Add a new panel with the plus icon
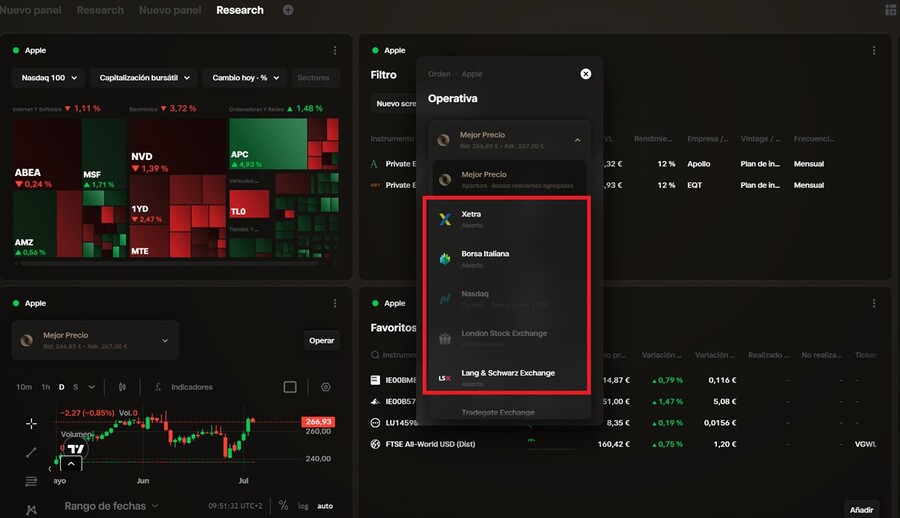Screen dimensions: 900x518 point(288,10)
